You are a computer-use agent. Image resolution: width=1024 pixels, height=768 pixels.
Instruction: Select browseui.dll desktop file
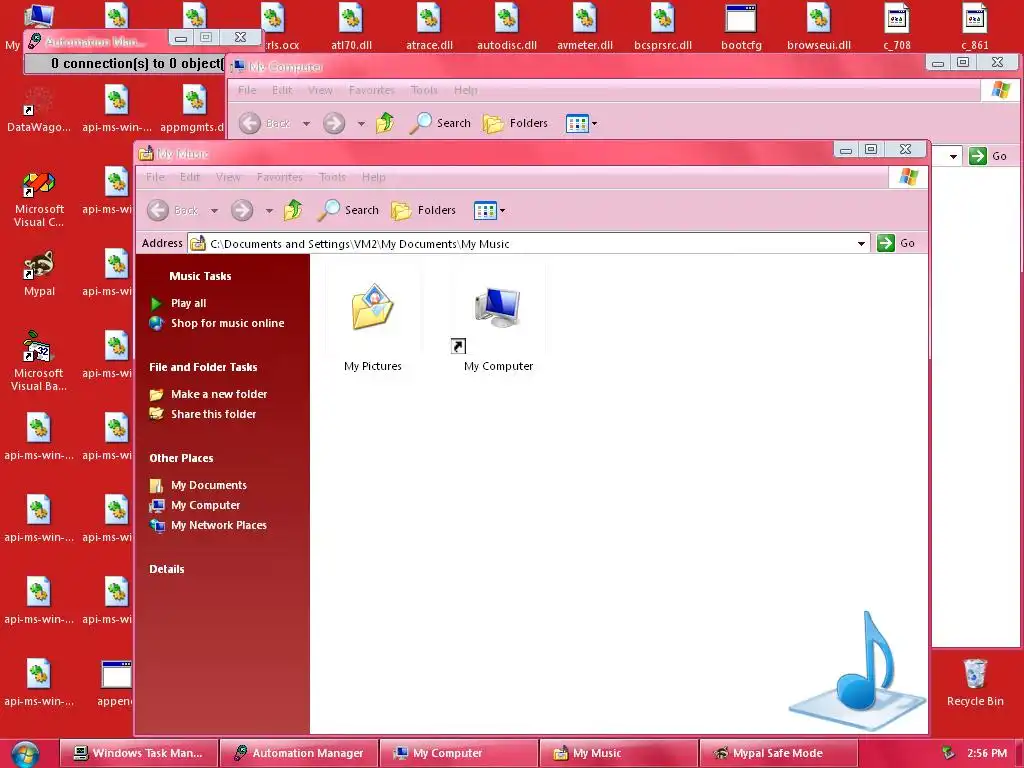819,27
